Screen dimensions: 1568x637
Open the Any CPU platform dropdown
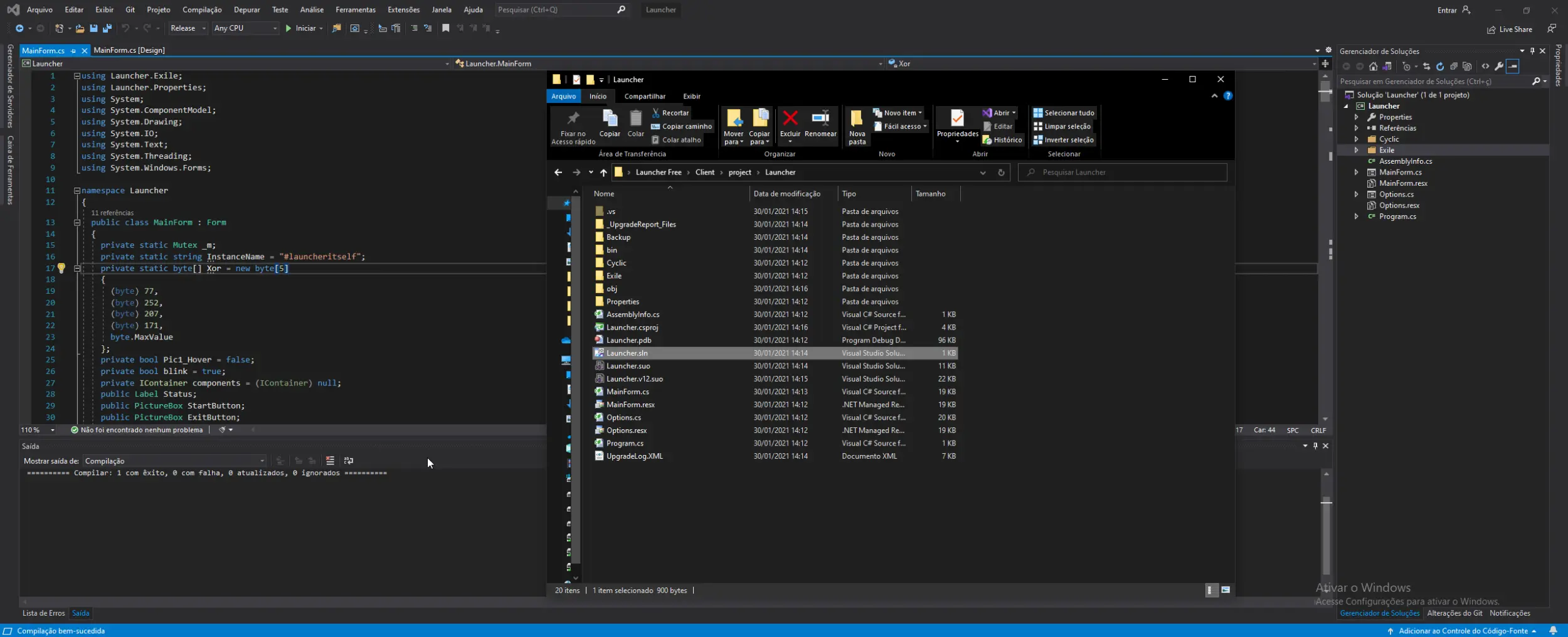click(245, 28)
